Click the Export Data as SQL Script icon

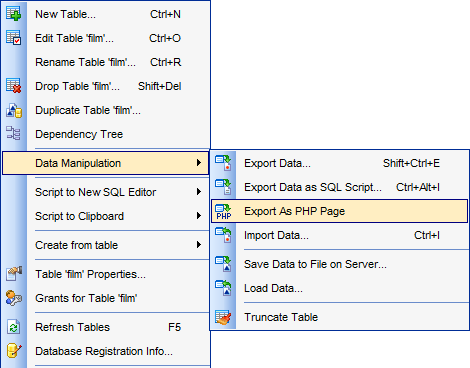tap(223, 187)
